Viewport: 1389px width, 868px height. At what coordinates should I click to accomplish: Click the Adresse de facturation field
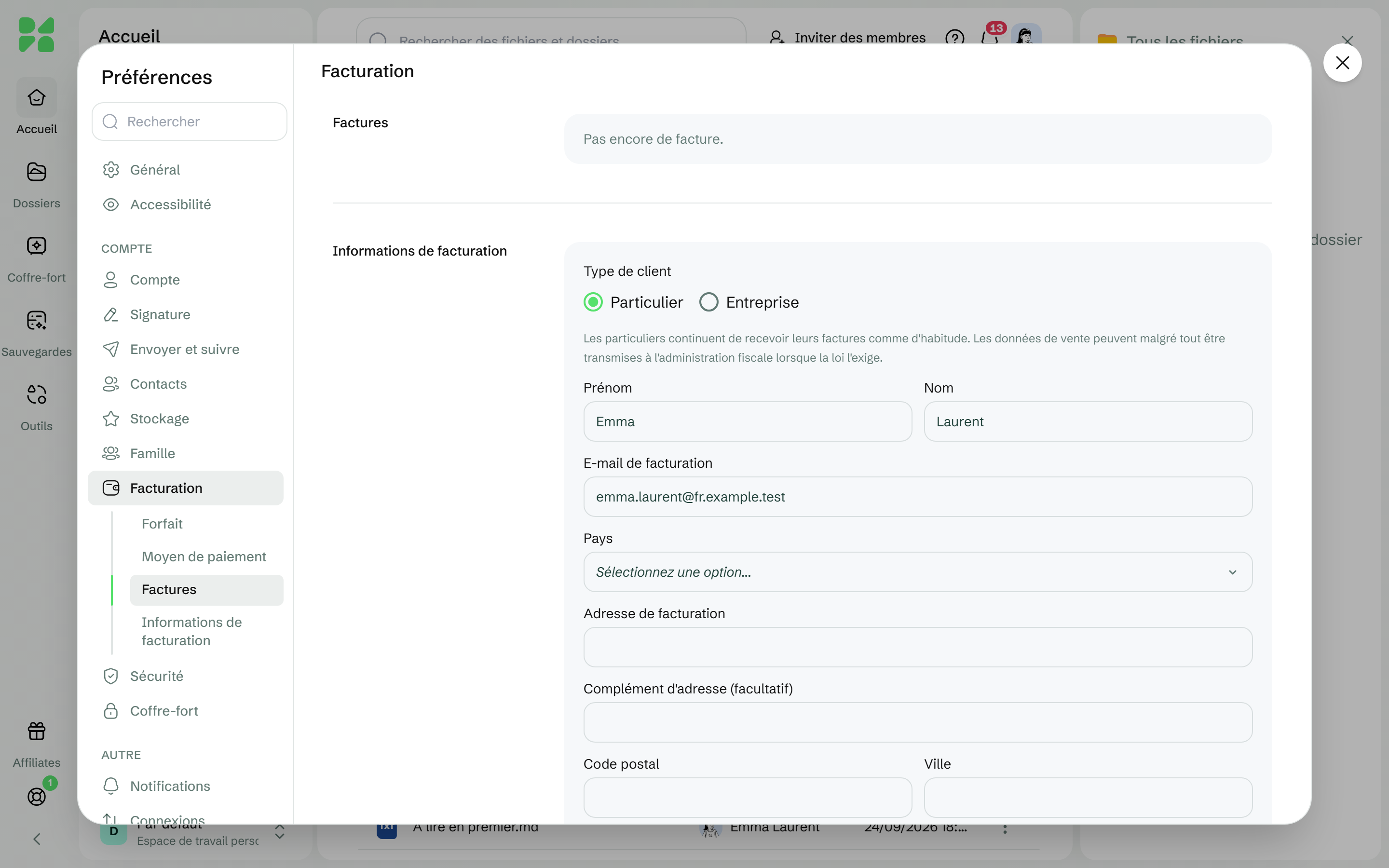(918, 647)
